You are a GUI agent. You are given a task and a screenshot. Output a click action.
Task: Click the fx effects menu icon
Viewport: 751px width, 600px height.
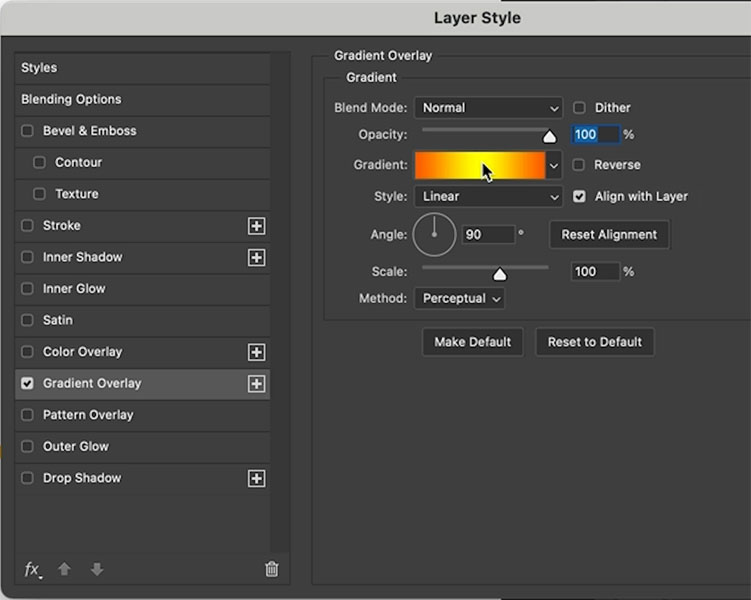(x=33, y=570)
